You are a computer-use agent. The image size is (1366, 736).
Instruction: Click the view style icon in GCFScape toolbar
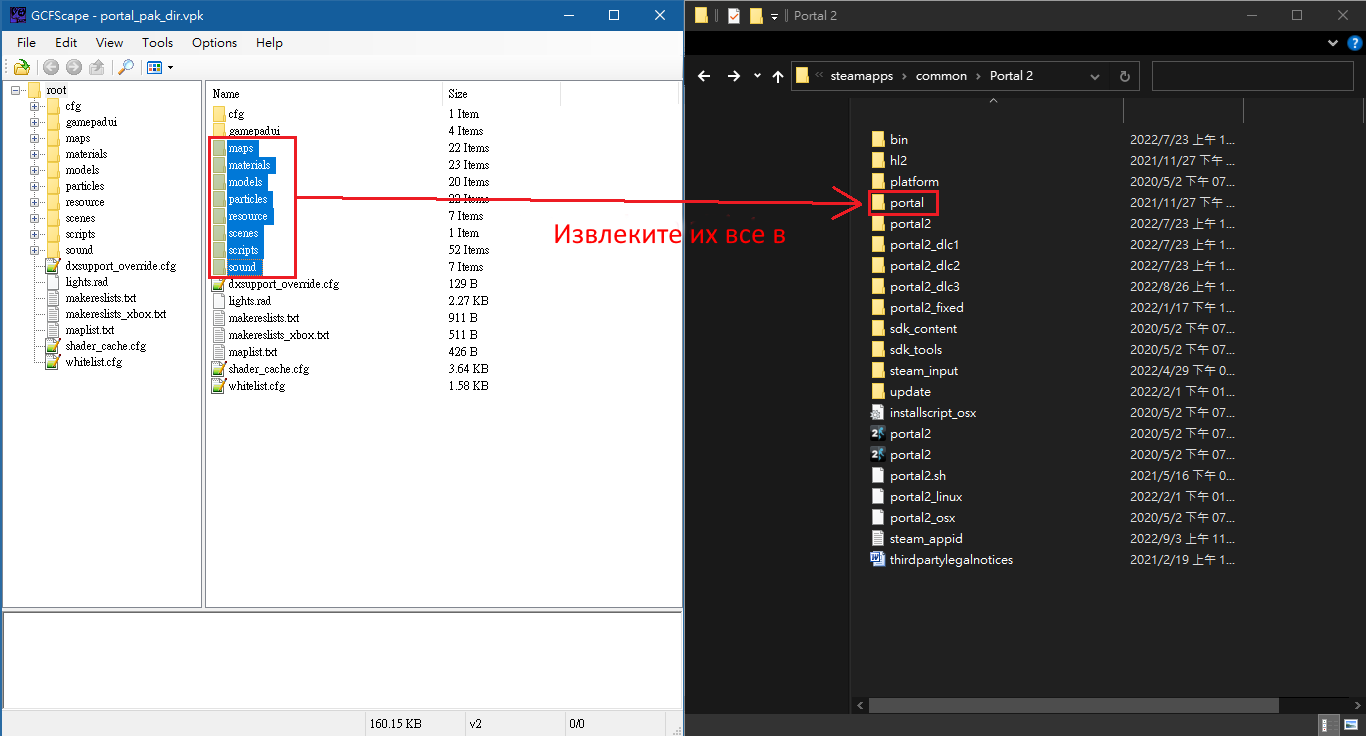154,67
